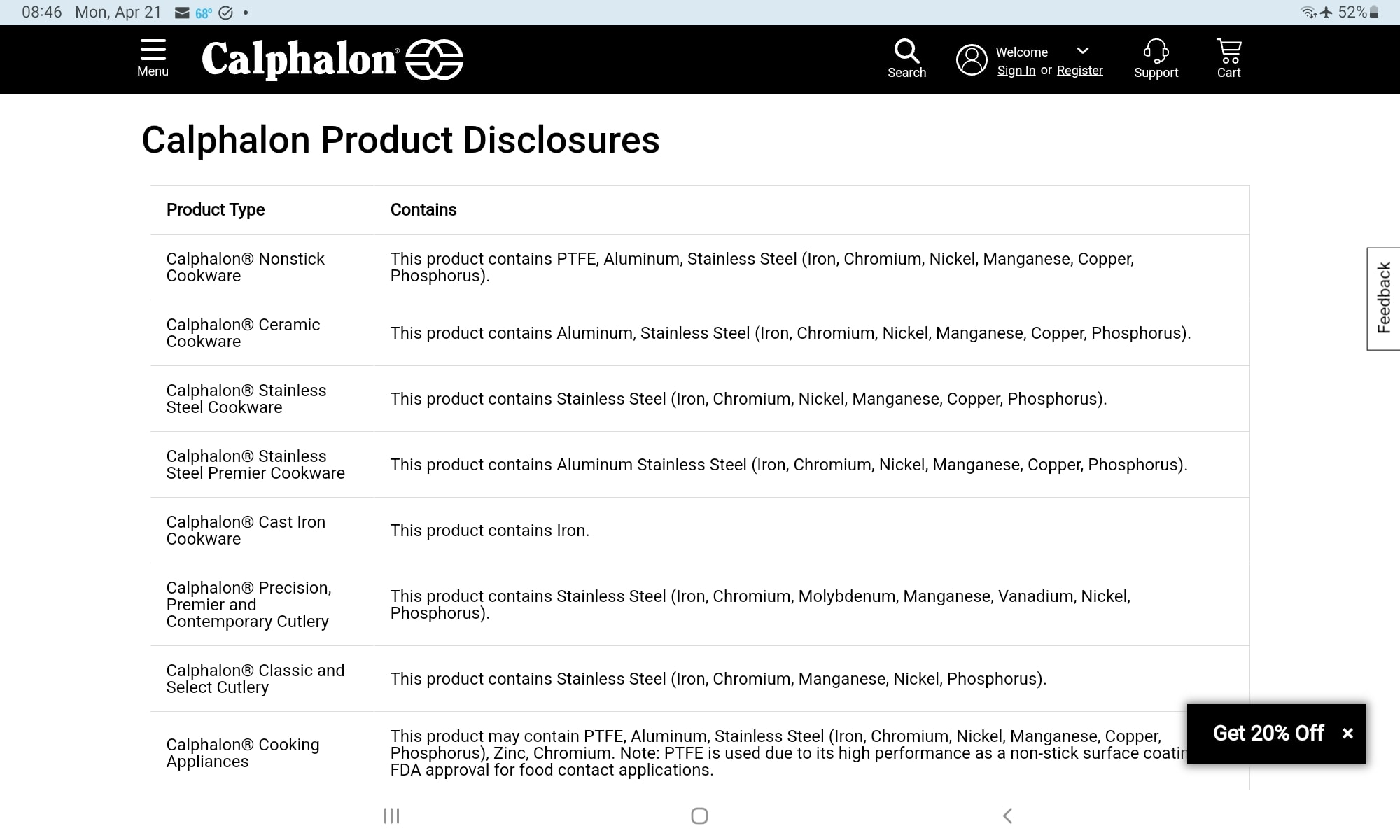The image size is (1400, 840).
Task: Open the Support headset icon
Action: pyautogui.click(x=1156, y=51)
